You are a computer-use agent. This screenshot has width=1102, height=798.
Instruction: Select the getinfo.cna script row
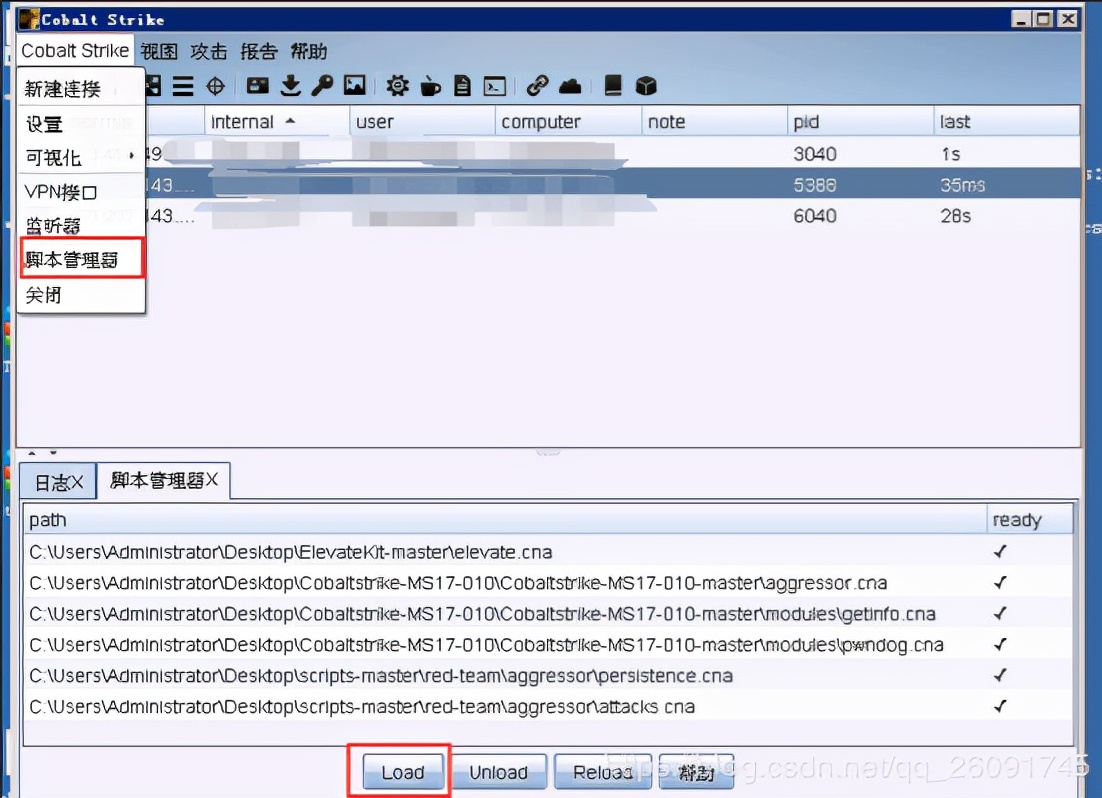[x=548, y=614]
